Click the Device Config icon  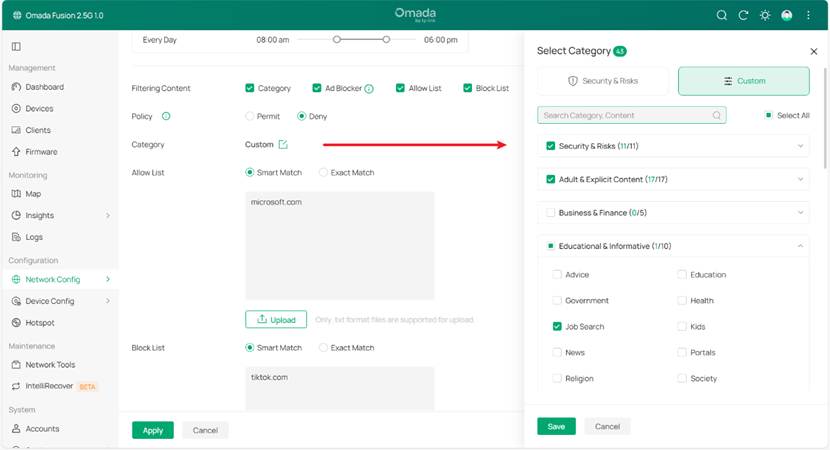tap(16, 301)
